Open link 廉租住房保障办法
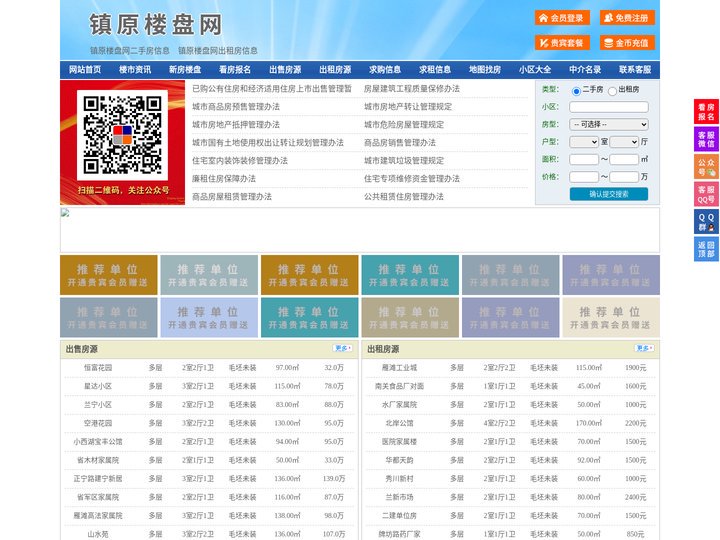720x540 pixels. point(224,179)
